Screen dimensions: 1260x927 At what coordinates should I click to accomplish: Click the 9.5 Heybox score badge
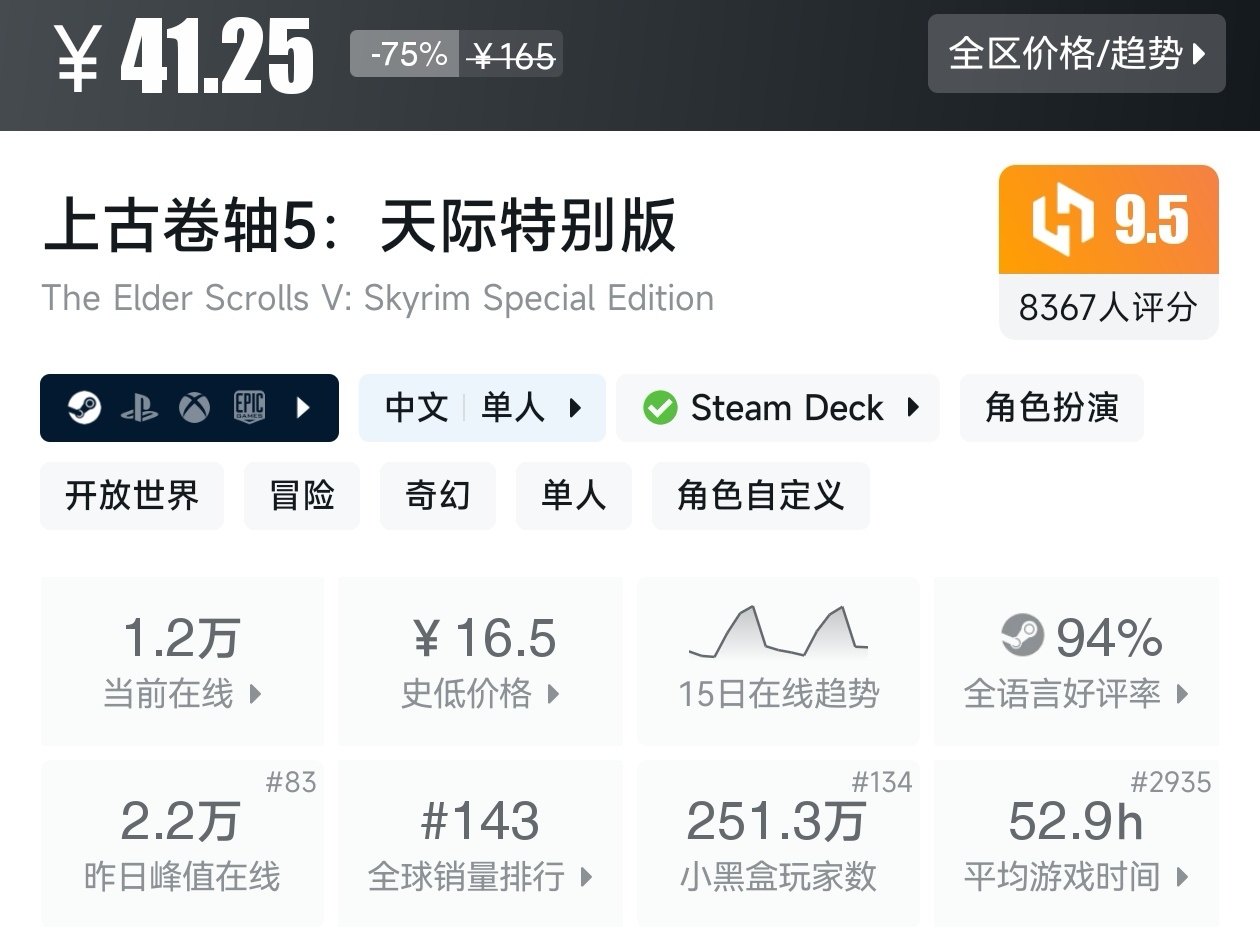(1109, 220)
